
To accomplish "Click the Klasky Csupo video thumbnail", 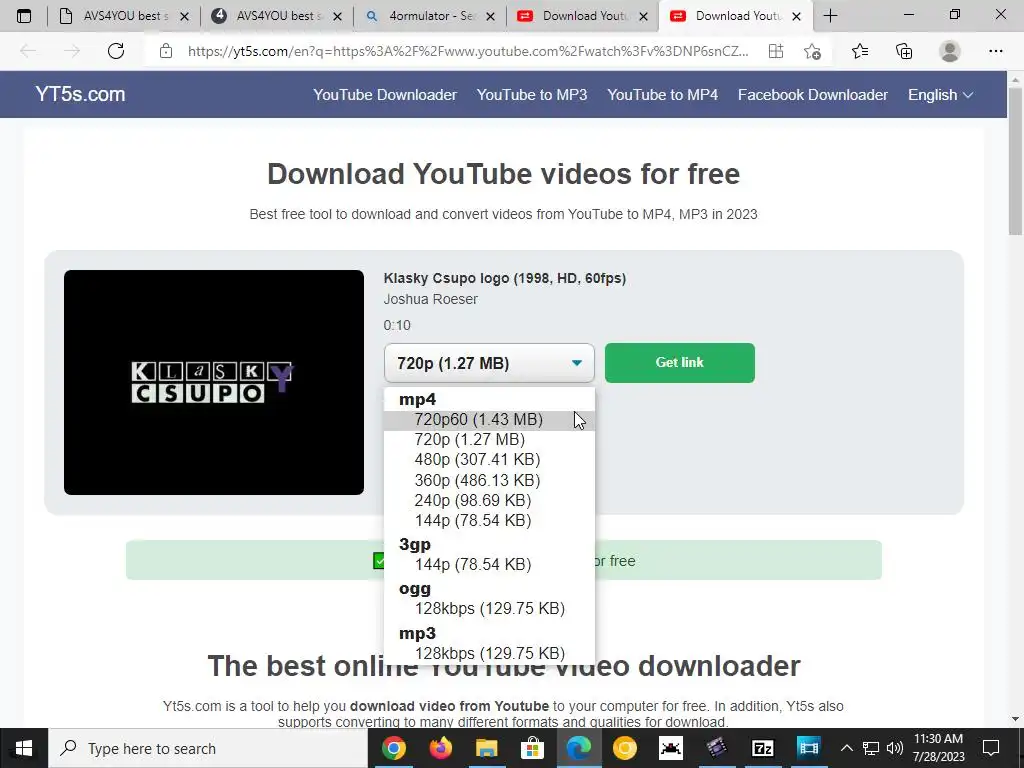I will pyautogui.click(x=214, y=382).
